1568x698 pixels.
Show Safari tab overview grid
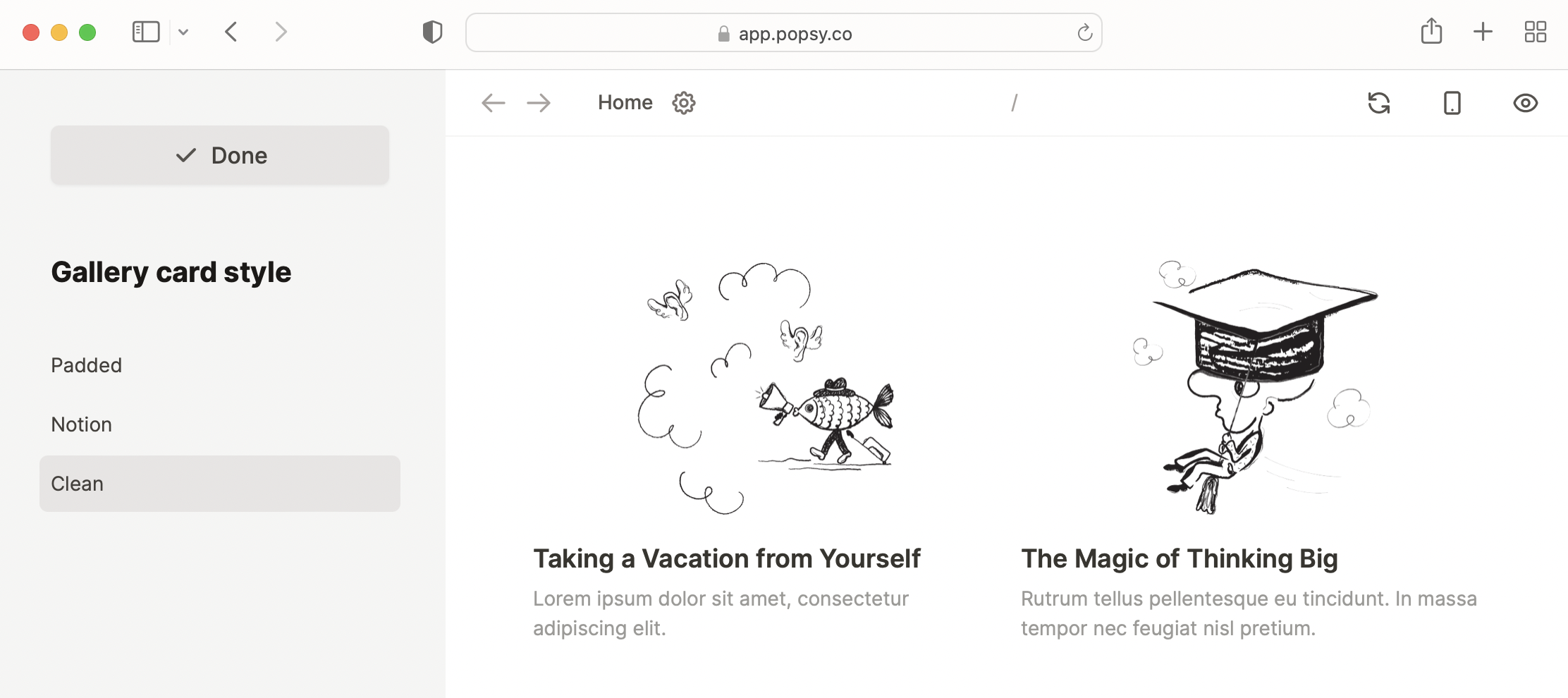coord(1535,32)
